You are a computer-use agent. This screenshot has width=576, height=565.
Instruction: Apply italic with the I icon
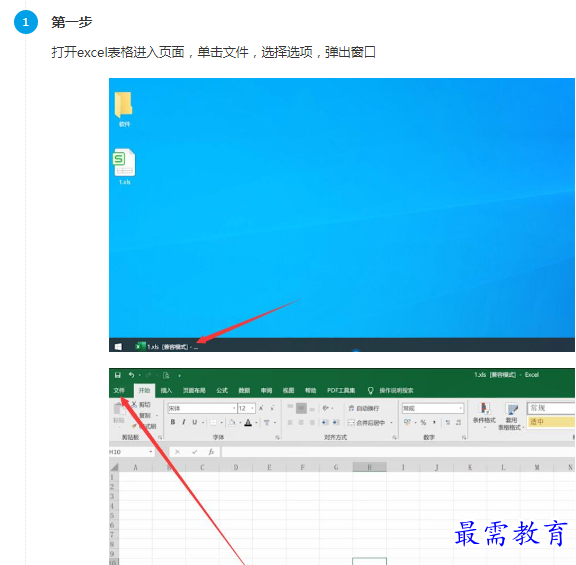coord(184,422)
